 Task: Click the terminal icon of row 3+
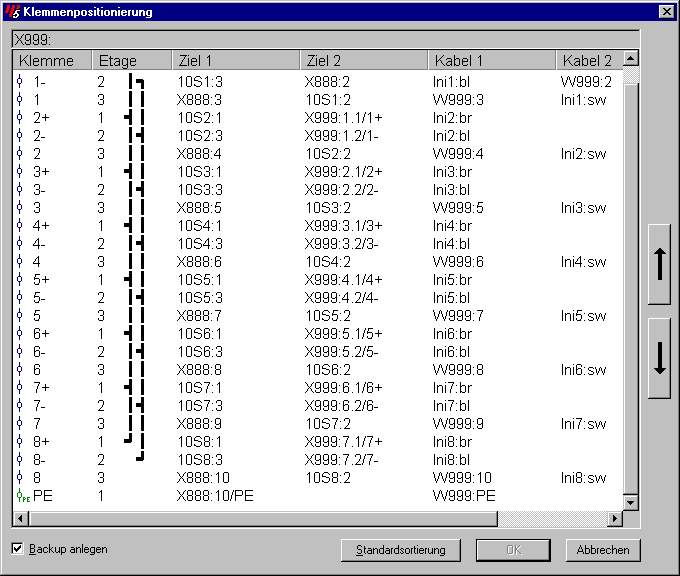pyautogui.click(x=20, y=172)
